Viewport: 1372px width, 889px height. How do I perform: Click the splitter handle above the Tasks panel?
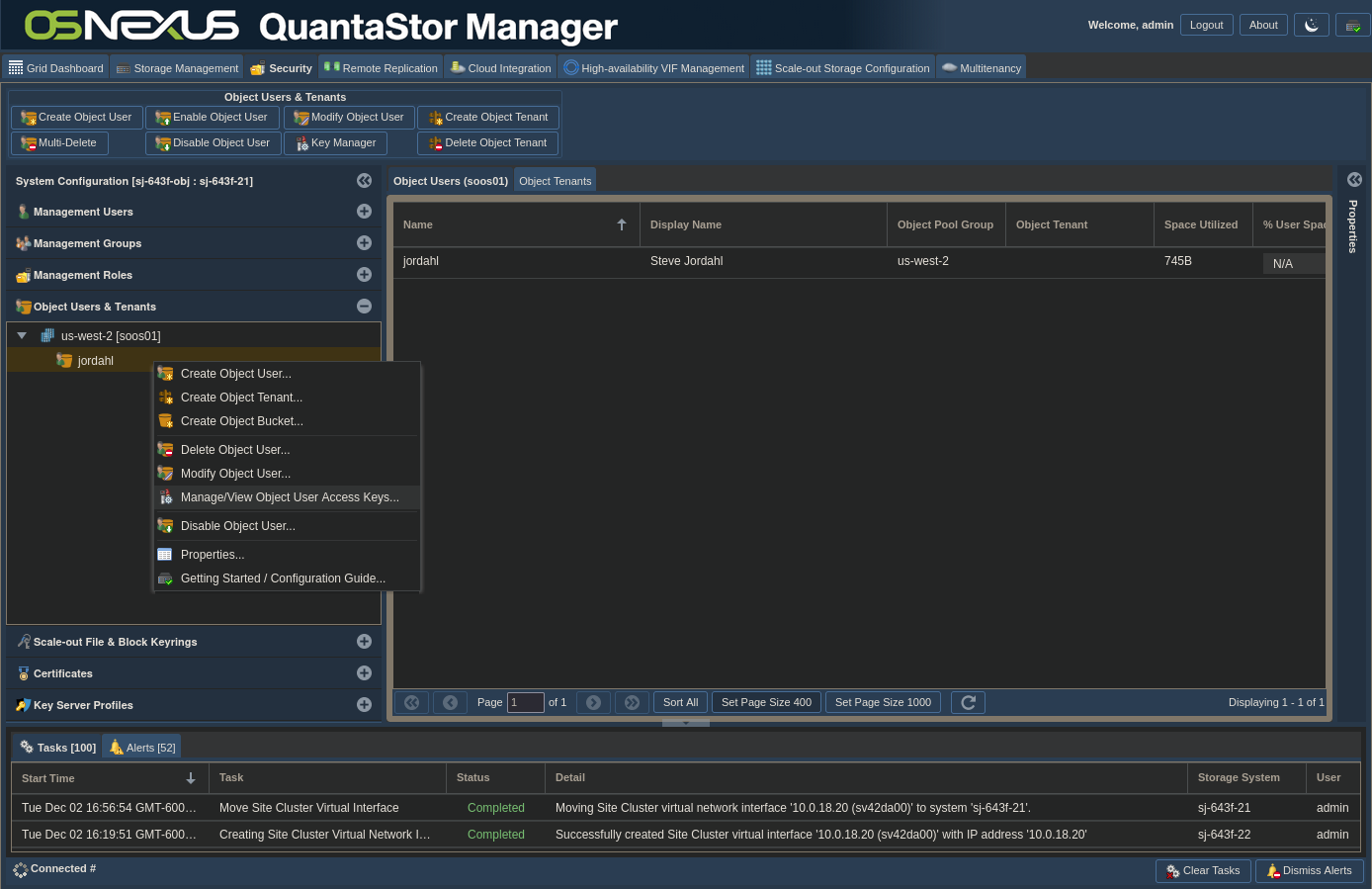[685, 723]
